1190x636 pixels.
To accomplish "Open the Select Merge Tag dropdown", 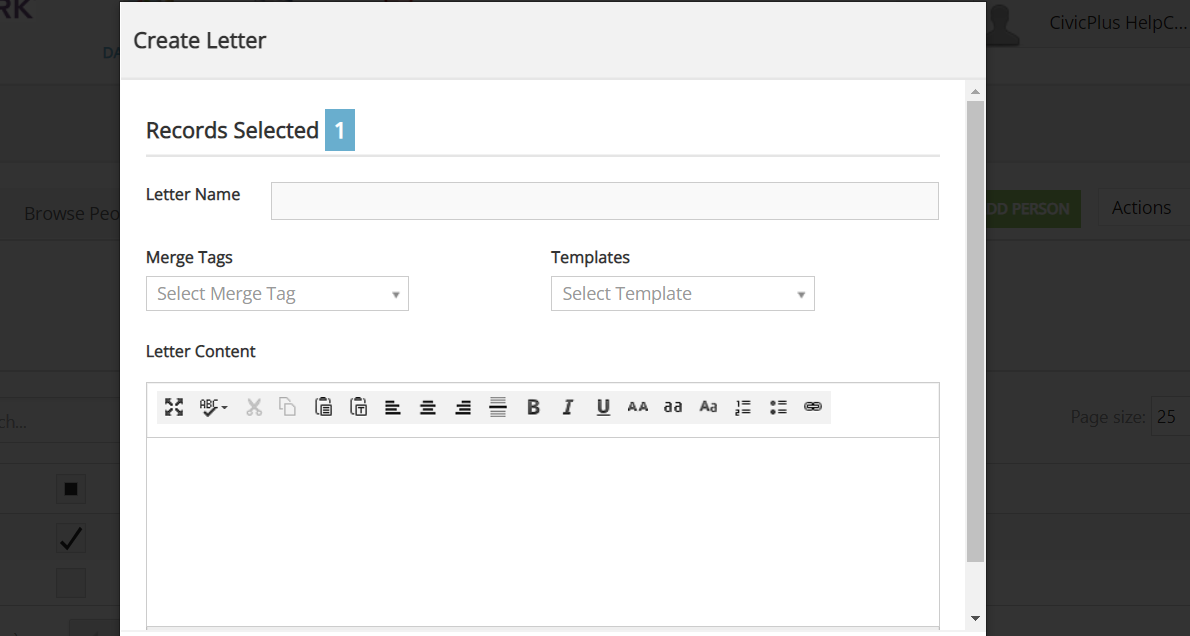I will 277,294.
